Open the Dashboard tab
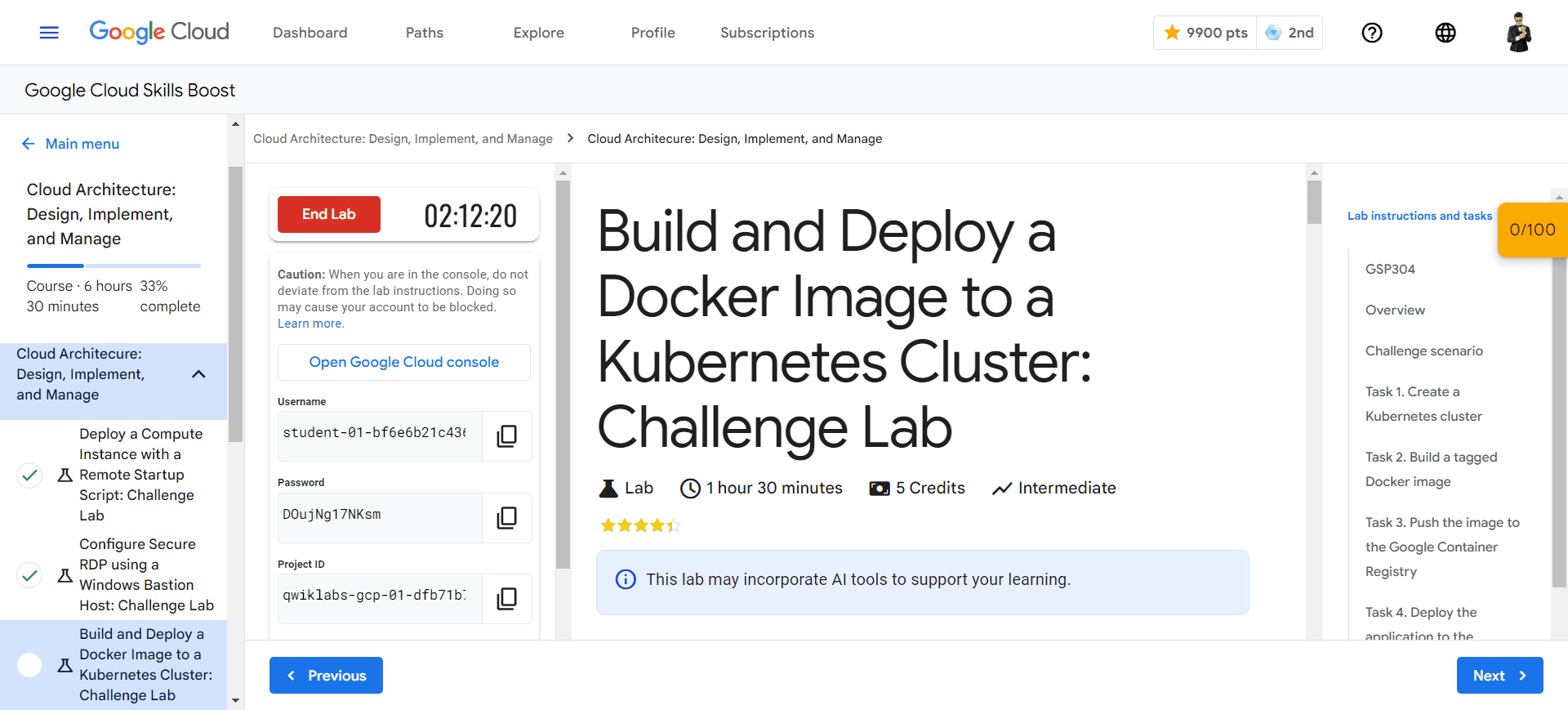 pos(310,33)
